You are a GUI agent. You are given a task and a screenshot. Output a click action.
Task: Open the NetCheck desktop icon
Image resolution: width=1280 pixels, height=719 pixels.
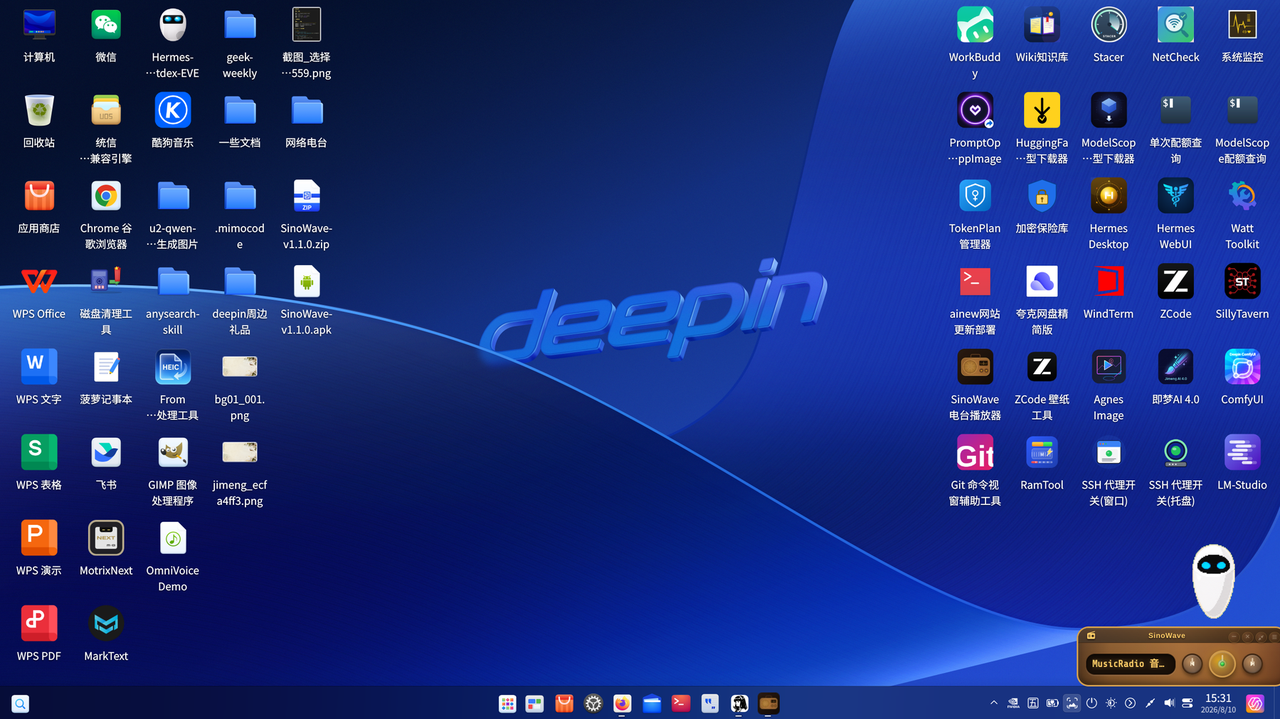click(x=1176, y=25)
